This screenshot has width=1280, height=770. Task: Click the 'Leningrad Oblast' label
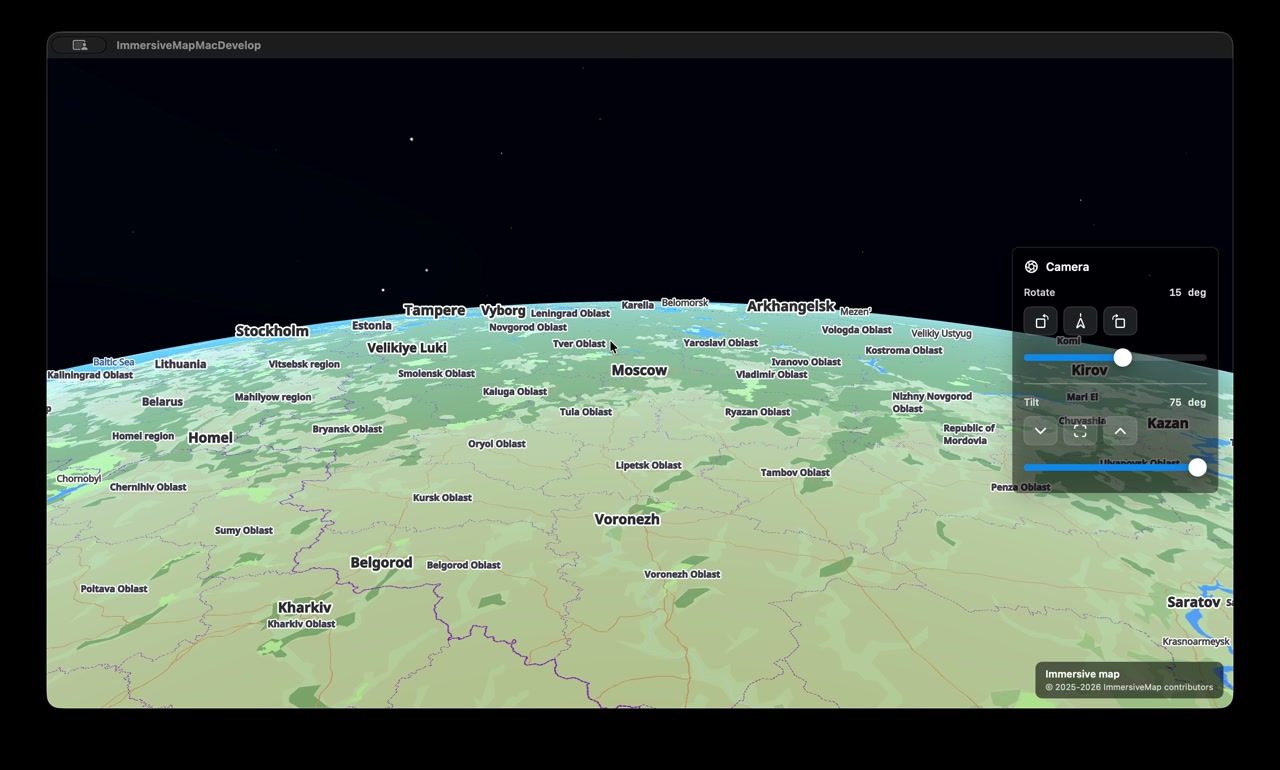point(570,314)
